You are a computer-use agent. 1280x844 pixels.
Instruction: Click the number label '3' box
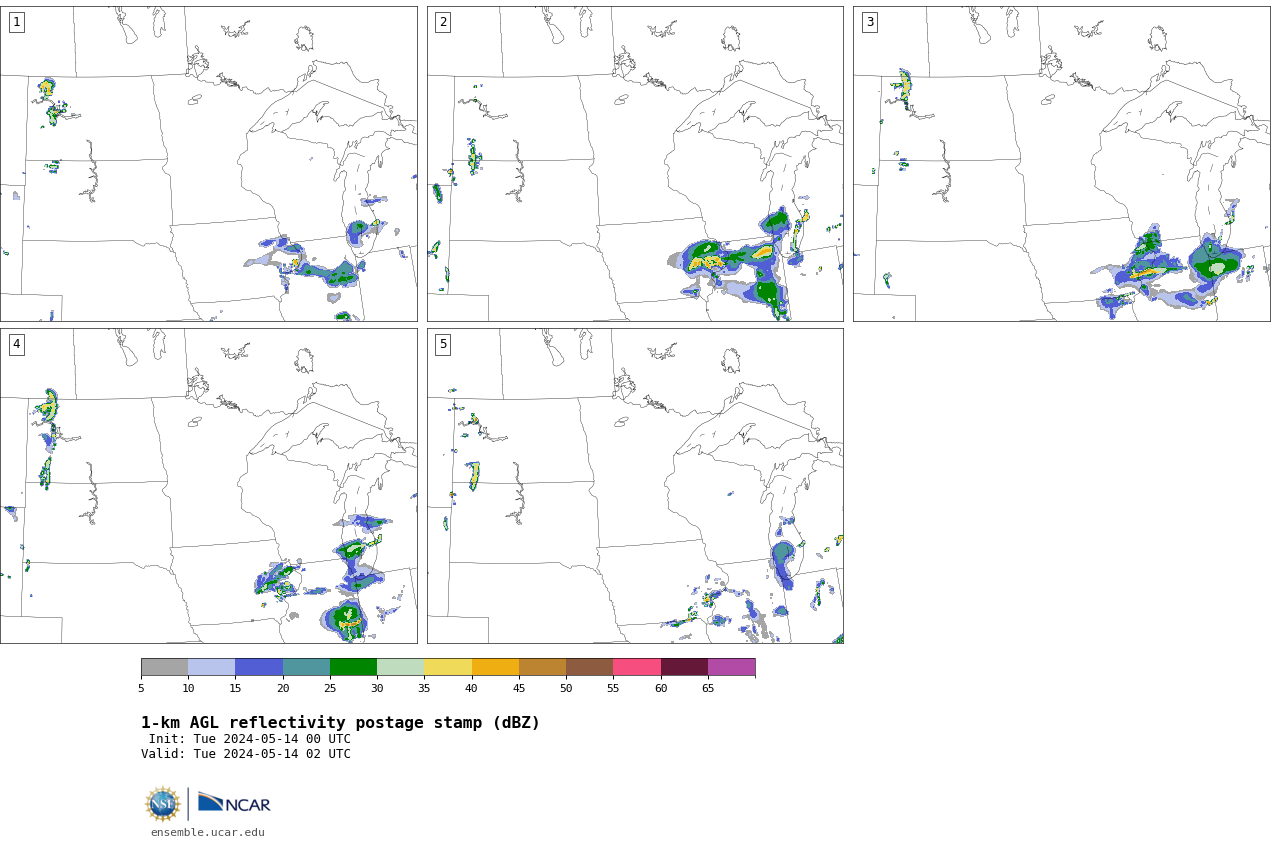pos(869,22)
